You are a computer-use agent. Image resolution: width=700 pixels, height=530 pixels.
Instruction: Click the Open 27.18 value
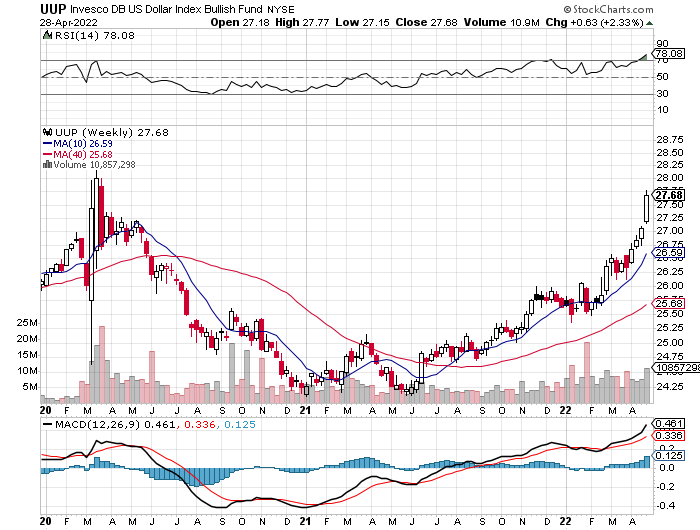[240, 22]
